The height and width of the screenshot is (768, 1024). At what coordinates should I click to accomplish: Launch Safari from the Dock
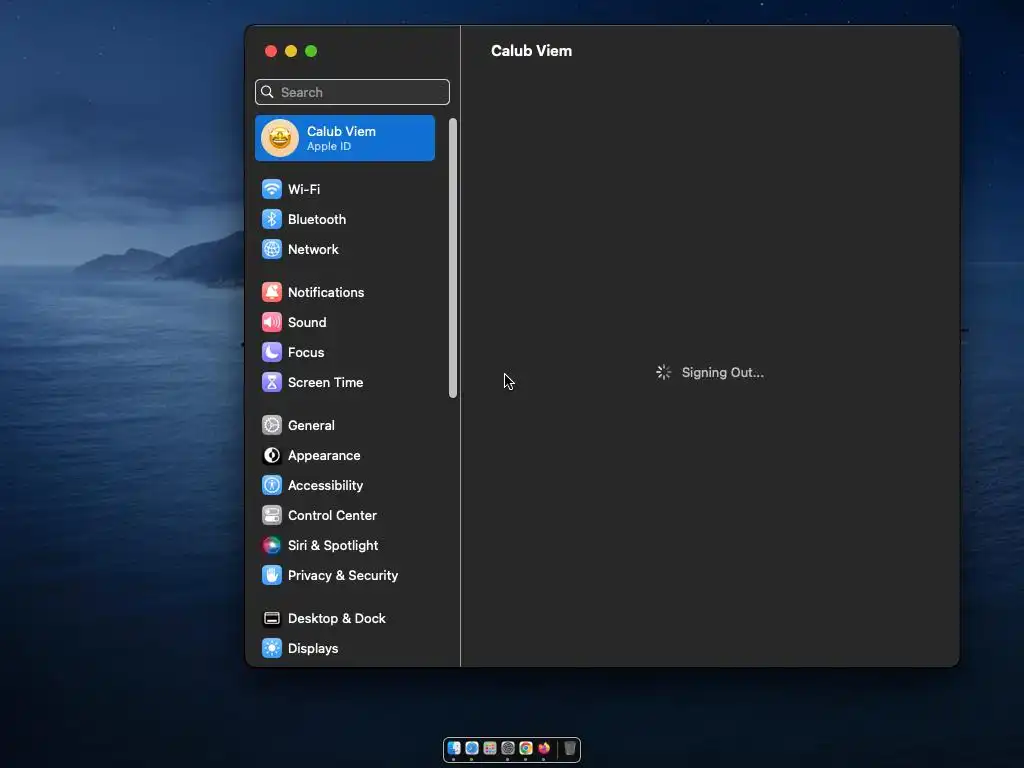(472, 748)
